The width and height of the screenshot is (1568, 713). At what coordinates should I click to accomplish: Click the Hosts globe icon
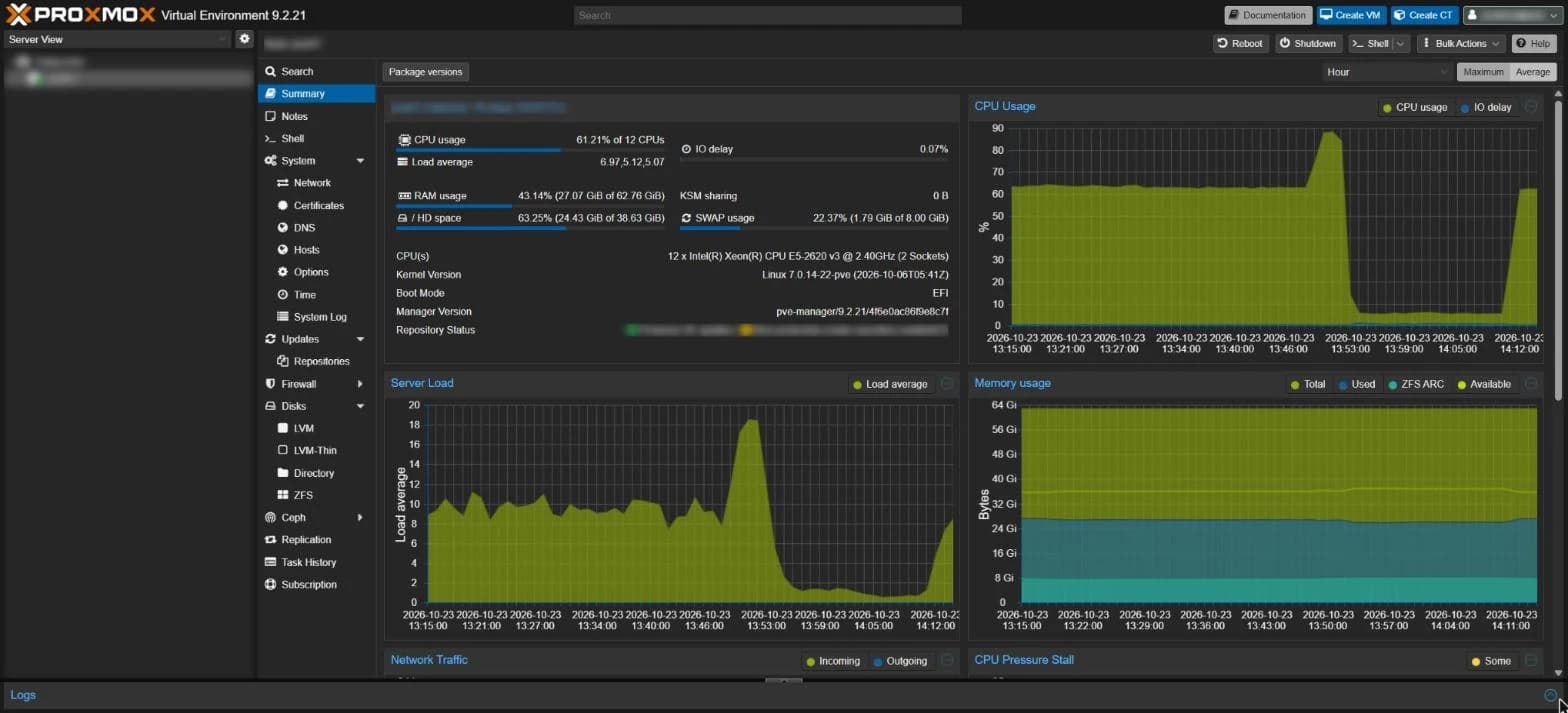[283, 250]
